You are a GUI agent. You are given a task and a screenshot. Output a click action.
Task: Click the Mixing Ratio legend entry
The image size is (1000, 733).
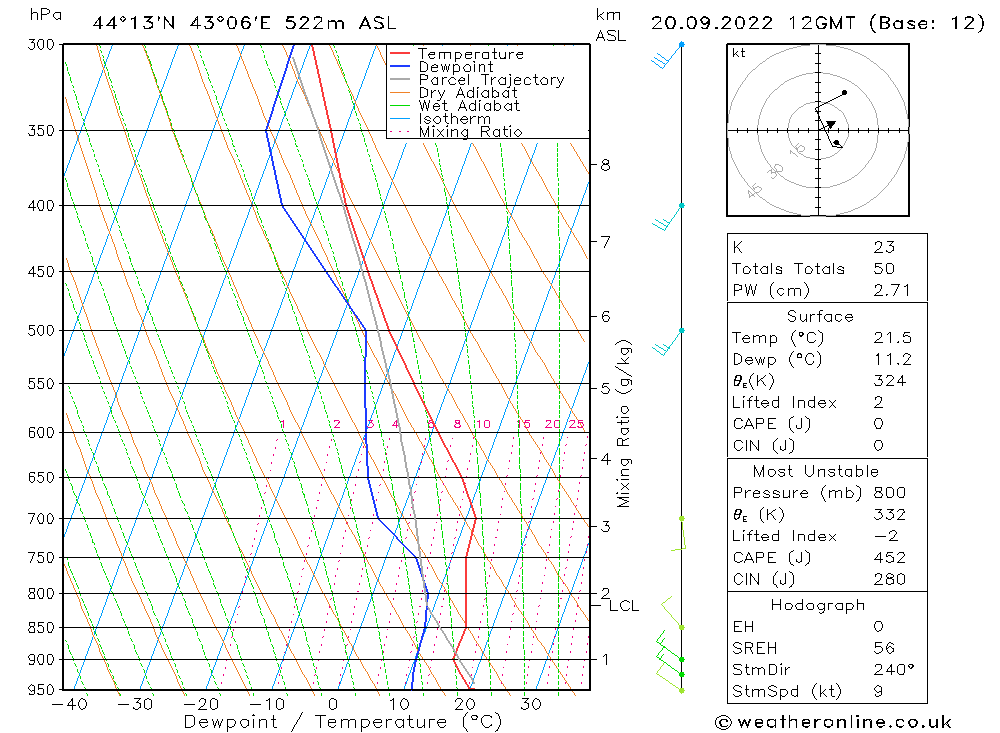pyautogui.click(x=470, y=132)
